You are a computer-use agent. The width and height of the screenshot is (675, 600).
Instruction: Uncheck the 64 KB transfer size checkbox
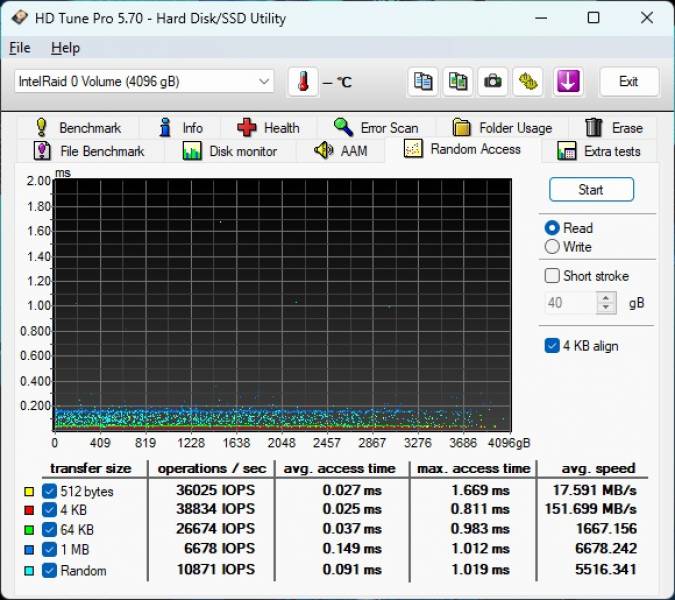click(49, 529)
